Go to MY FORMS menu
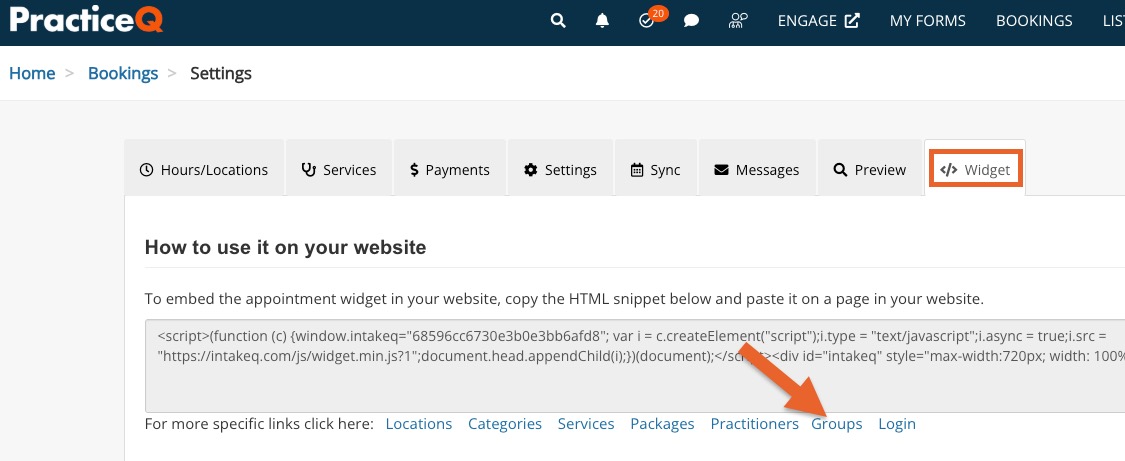Image resolution: width=1125 pixels, height=461 pixels. [928, 21]
